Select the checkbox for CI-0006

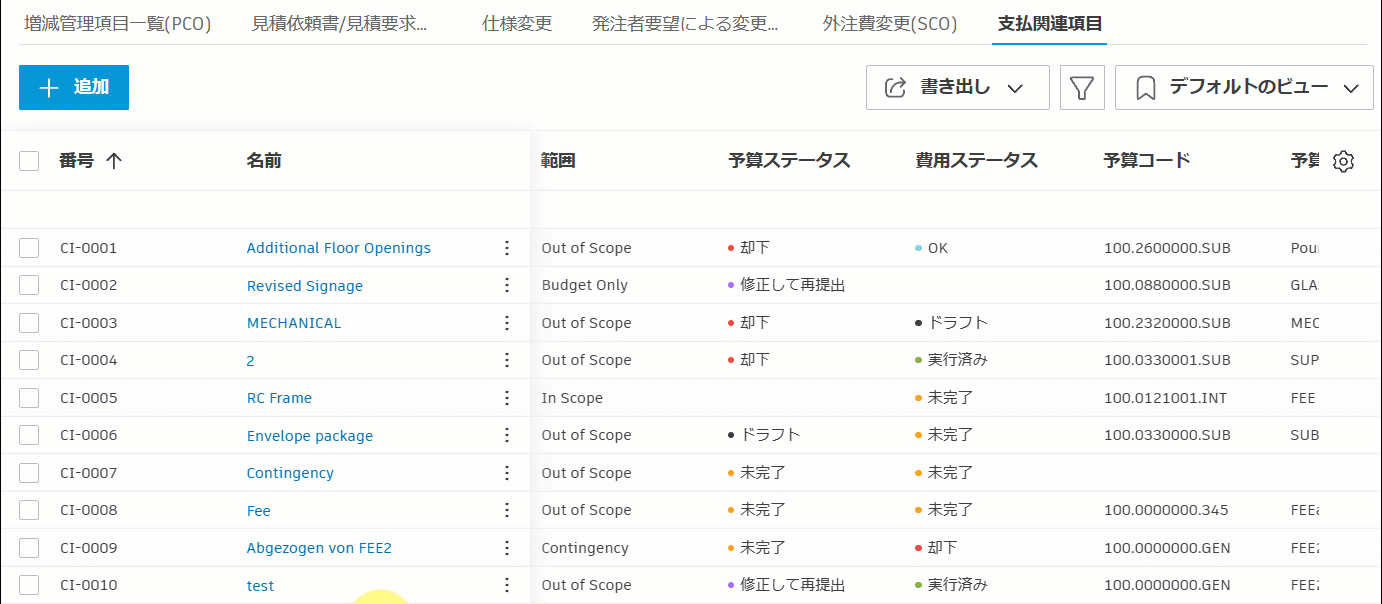coord(29,435)
